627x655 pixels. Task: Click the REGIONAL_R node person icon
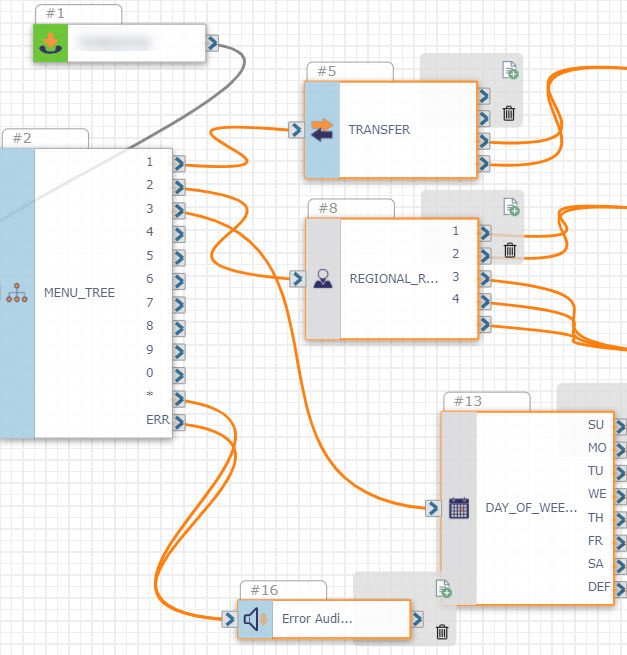[x=322, y=279]
